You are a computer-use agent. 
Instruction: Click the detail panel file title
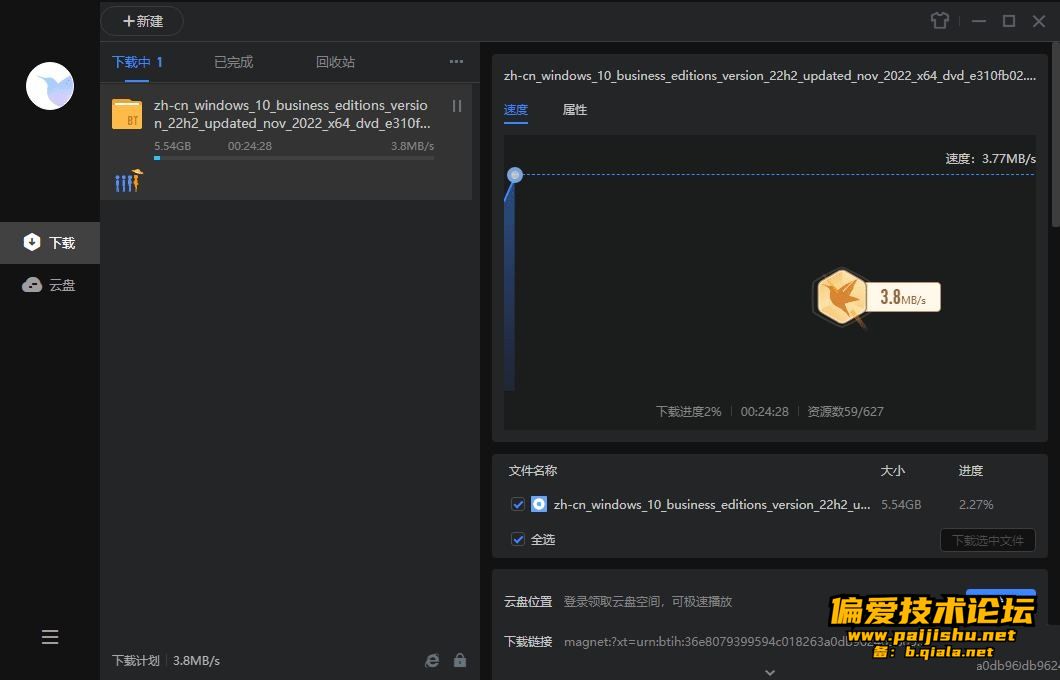770,76
